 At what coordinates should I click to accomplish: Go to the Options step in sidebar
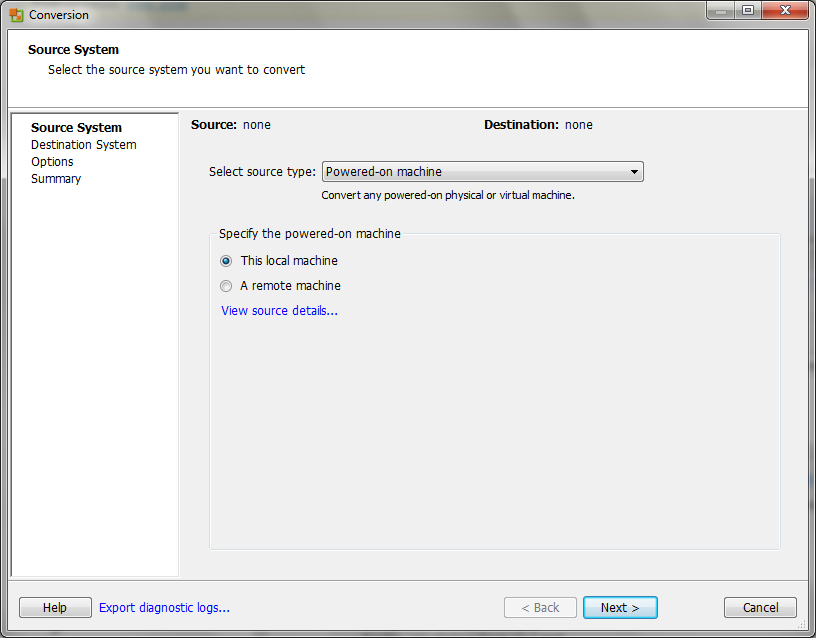point(52,162)
